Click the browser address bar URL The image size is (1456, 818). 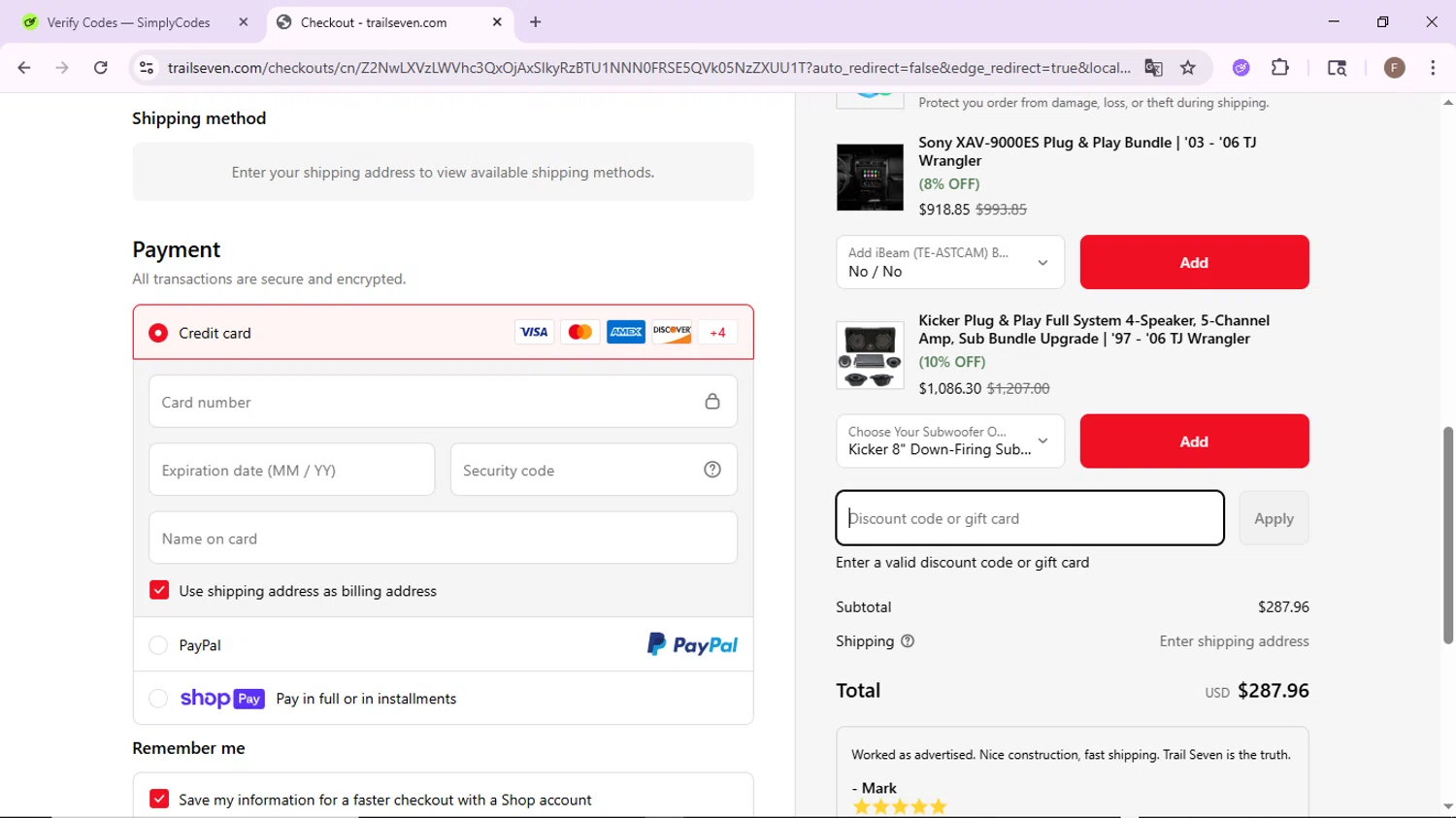tap(648, 68)
